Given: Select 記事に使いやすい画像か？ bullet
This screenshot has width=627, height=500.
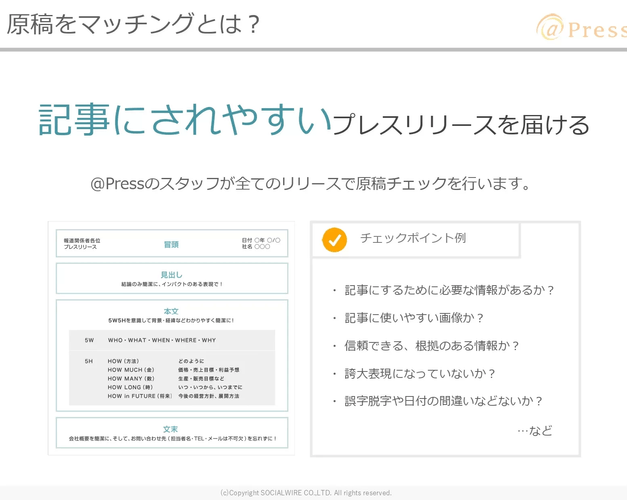Looking at the screenshot, I should coord(414,318).
